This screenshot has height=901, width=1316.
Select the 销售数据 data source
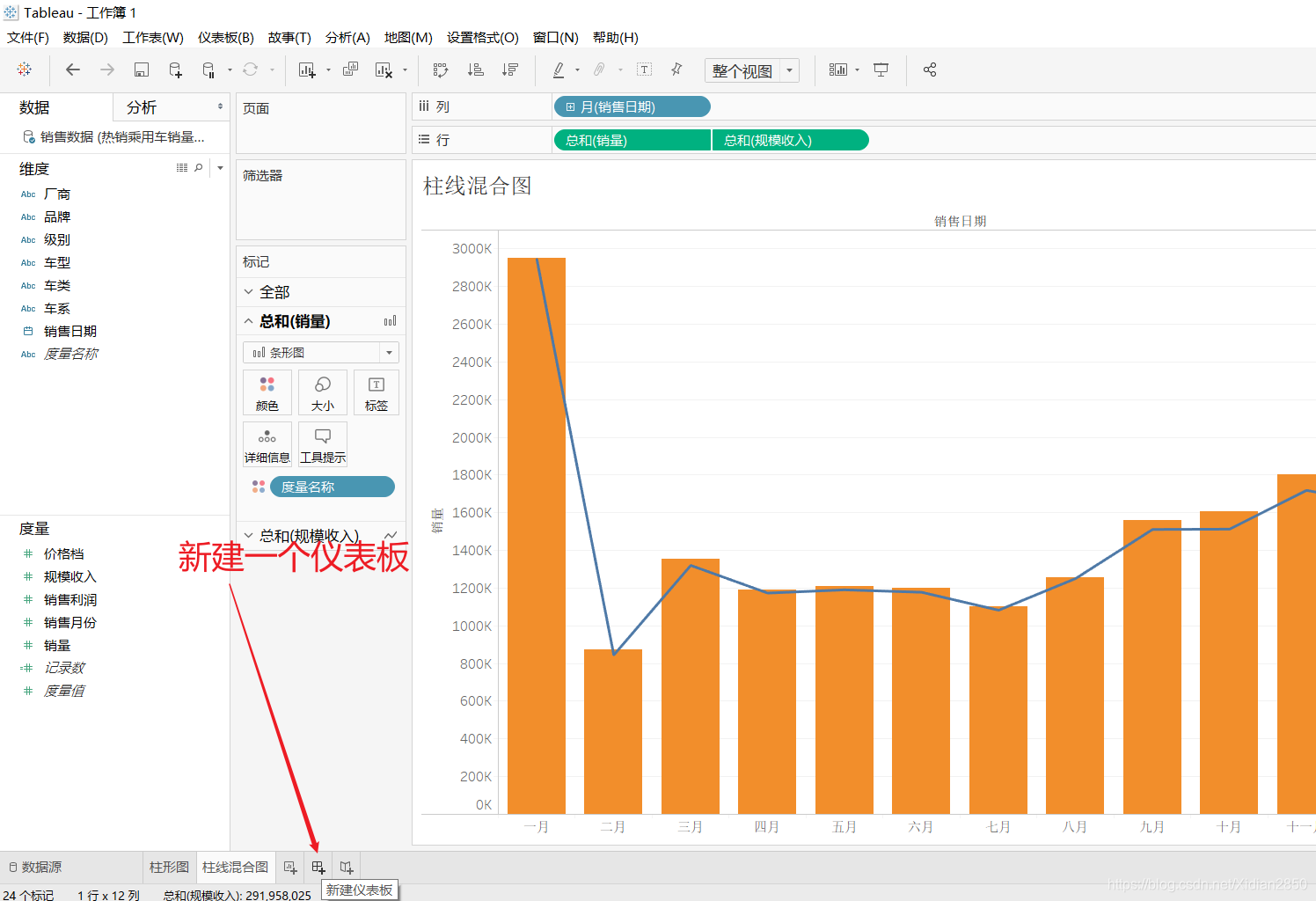click(x=114, y=137)
